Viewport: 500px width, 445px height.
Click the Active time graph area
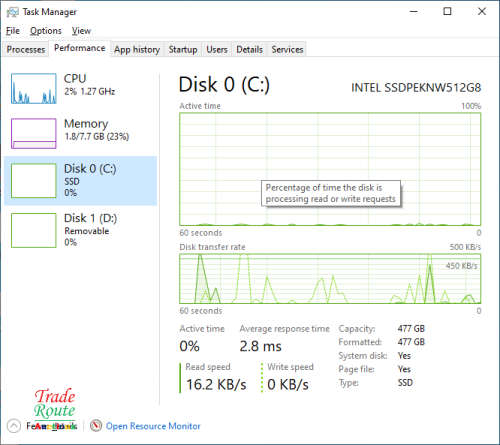(330, 169)
